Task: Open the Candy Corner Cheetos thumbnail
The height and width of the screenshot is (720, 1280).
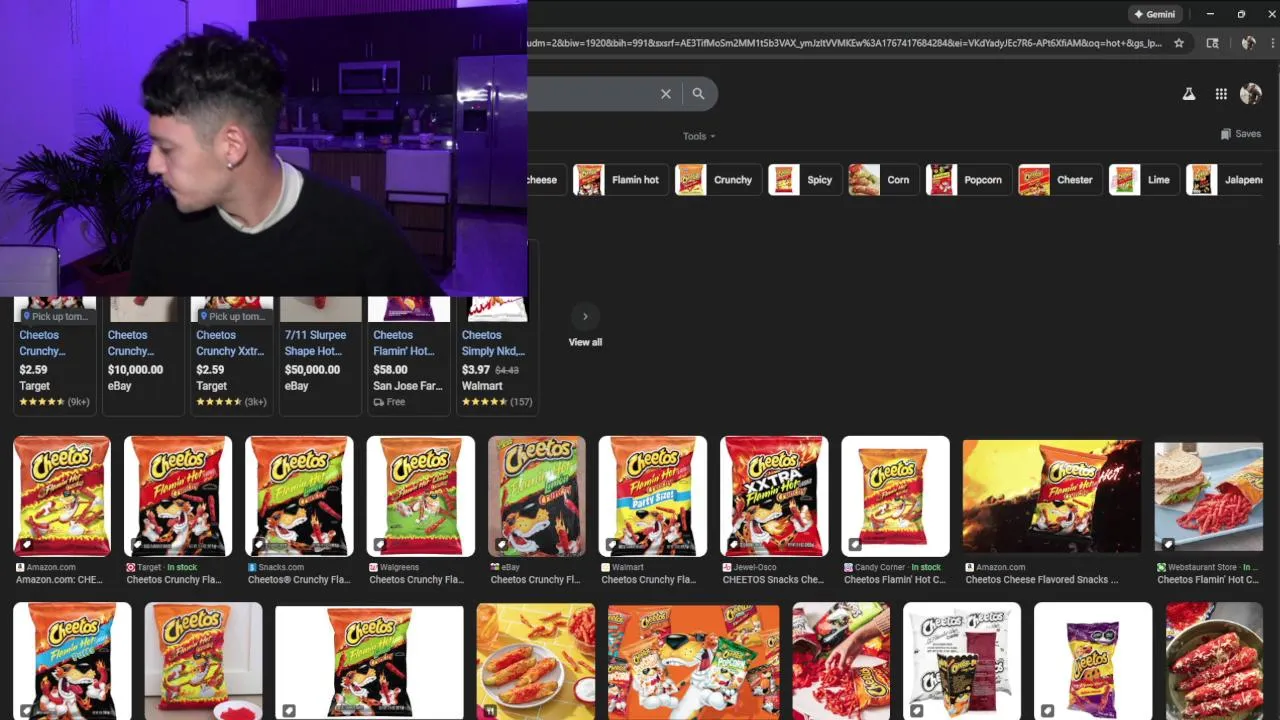Action: coord(895,496)
